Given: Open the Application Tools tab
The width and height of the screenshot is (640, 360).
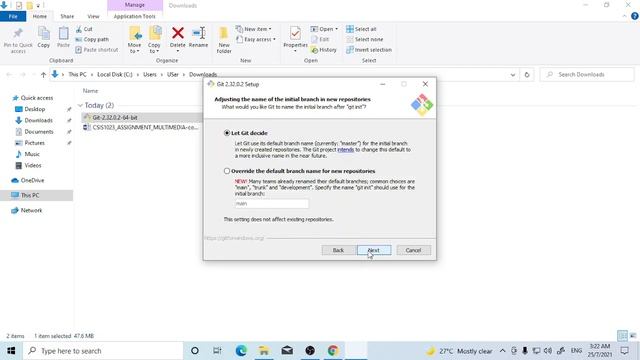Looking at the screenshot, I should point(135,16).
